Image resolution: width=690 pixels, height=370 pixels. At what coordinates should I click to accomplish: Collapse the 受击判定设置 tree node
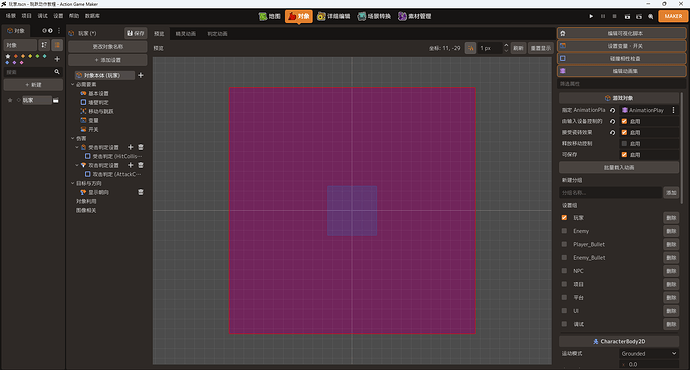tap(77, 147)
